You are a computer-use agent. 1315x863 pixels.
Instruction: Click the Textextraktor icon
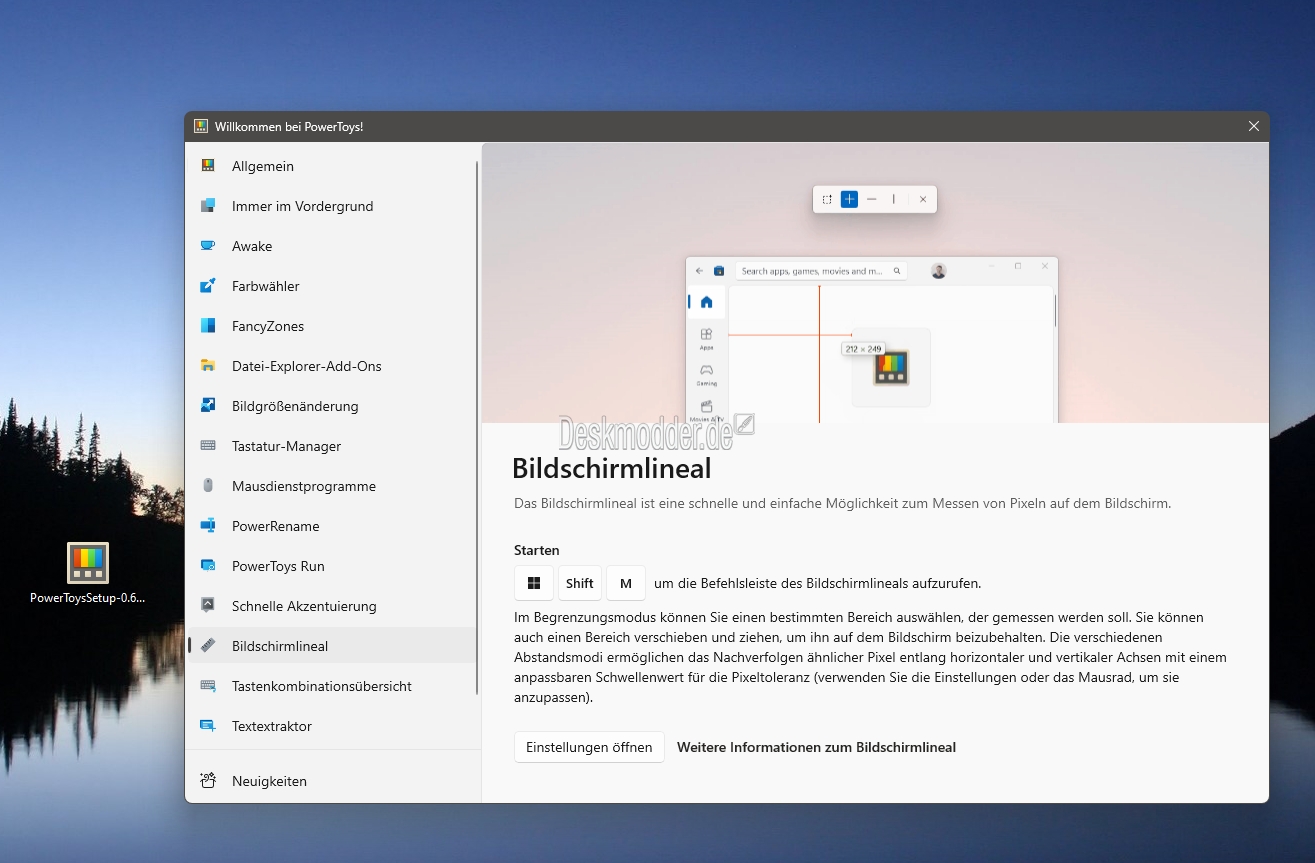(x=208, y=726)
